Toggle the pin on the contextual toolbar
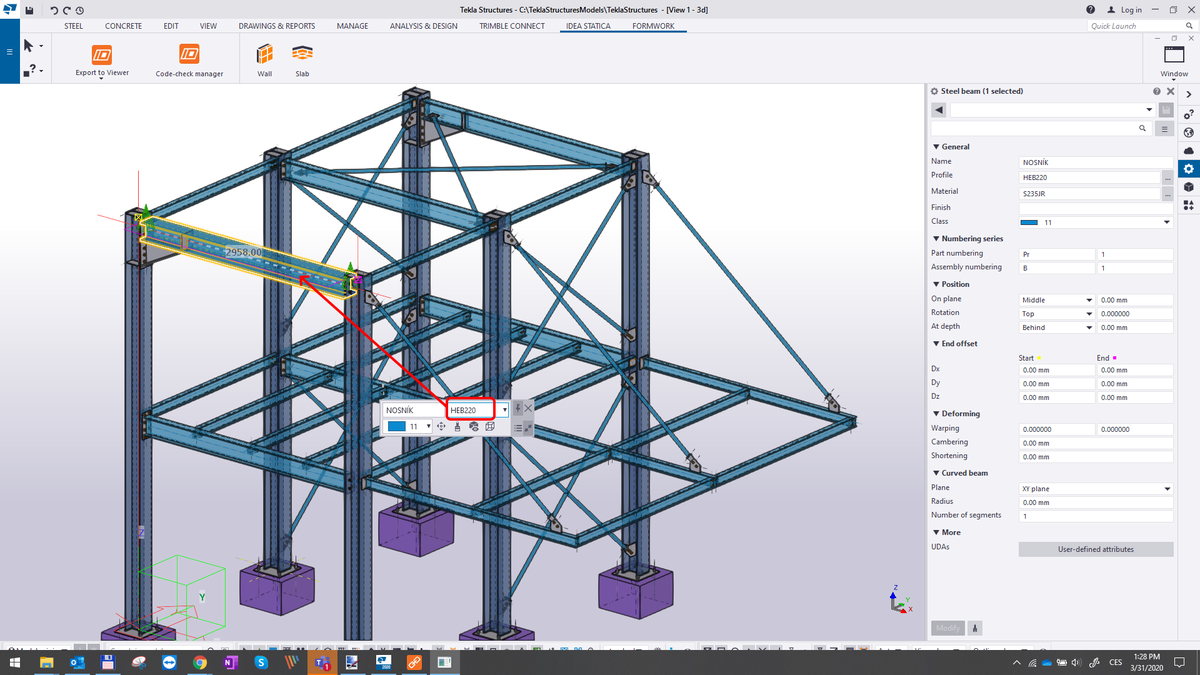Screen dimensions: 1200x675 point(518,408)
